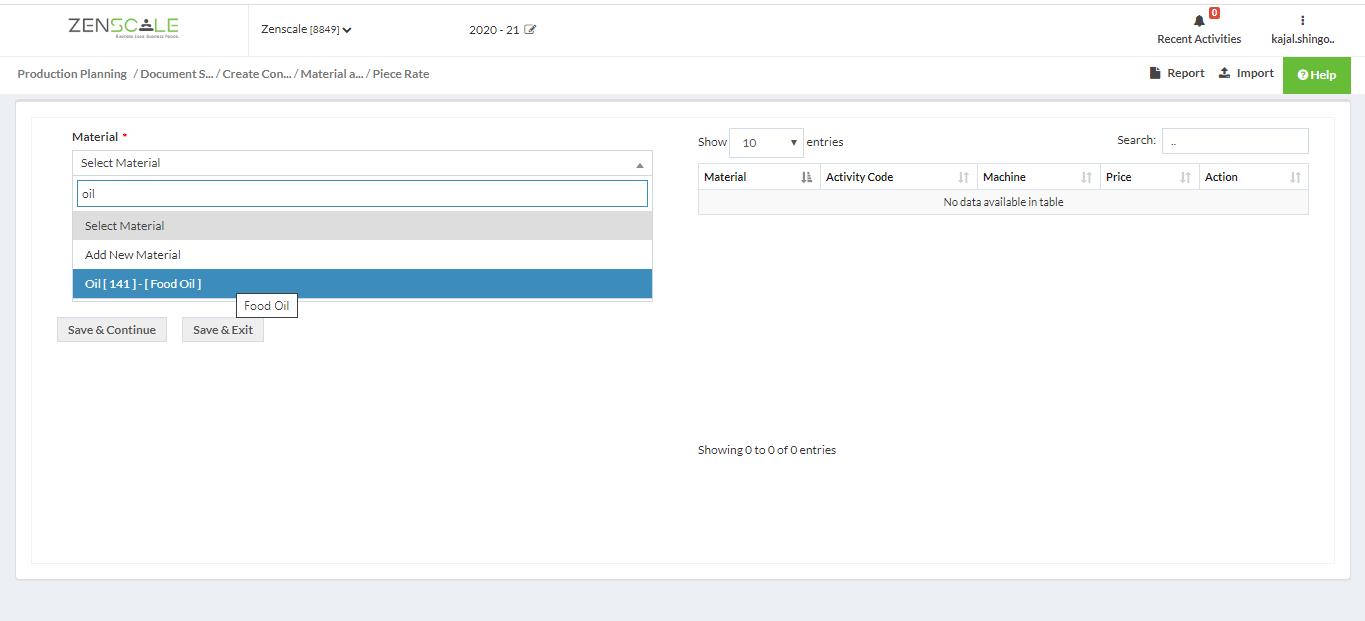
Task: Click the material search field containing 'oil'
Action: coord(362,194)
